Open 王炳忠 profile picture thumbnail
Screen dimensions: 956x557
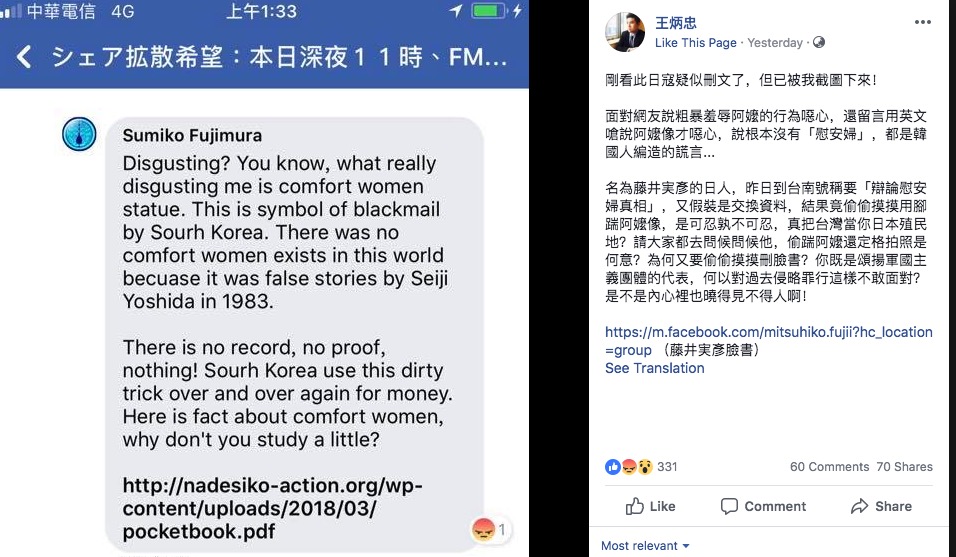pyautogui.click(x=625, y=32)
